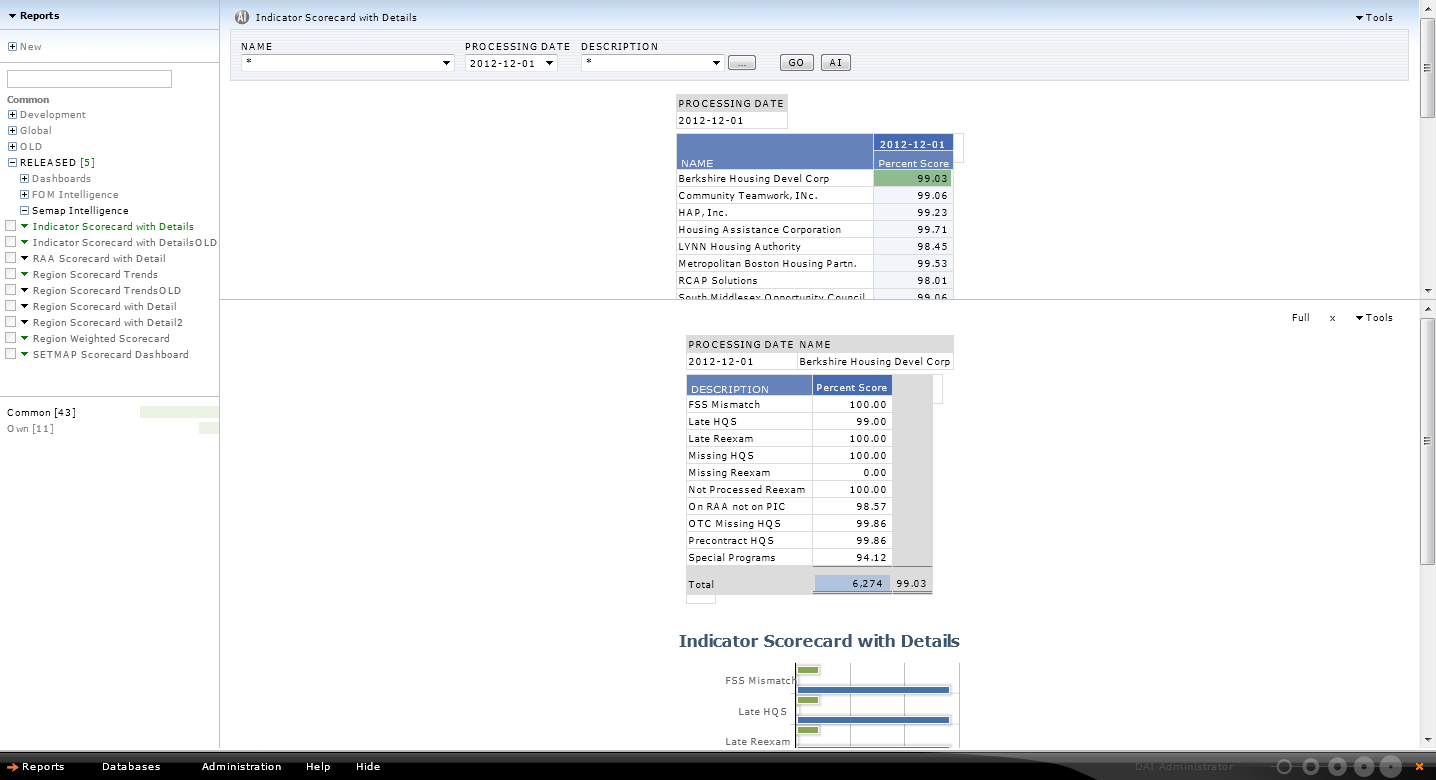Open the Databases menu
The image size is (1436, 780).
pyautogui.click(x=131, y=767)
